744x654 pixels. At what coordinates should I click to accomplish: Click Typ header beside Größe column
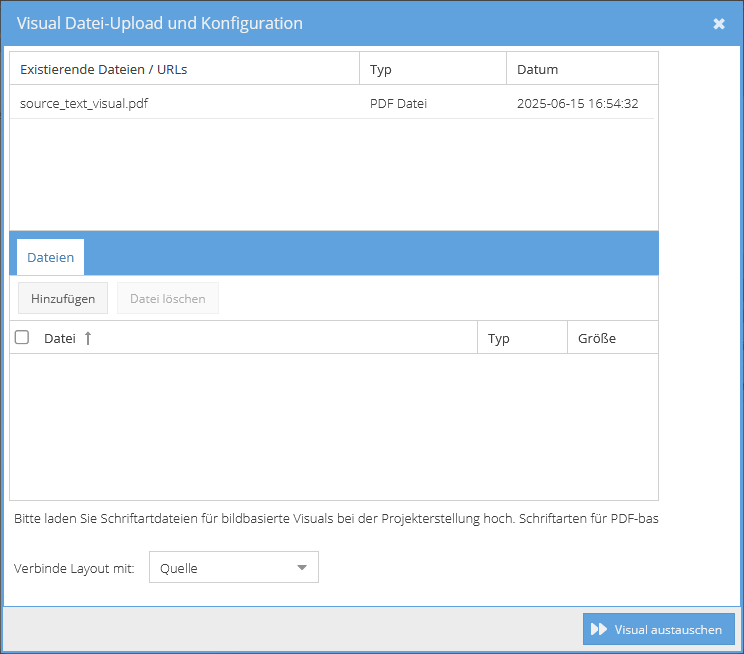point(499,338)
